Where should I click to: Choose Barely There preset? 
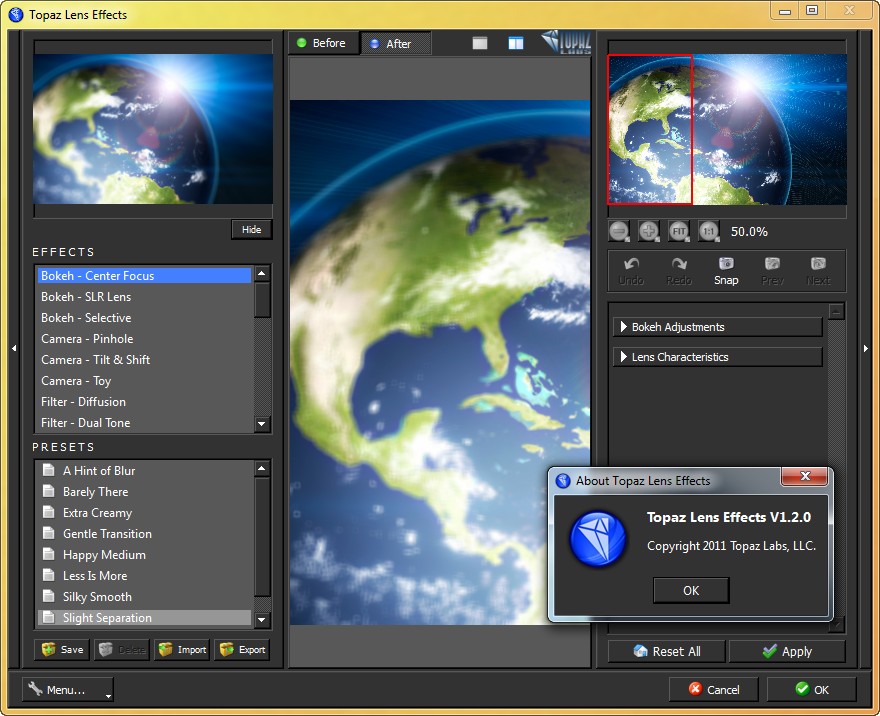pos(144,492)
